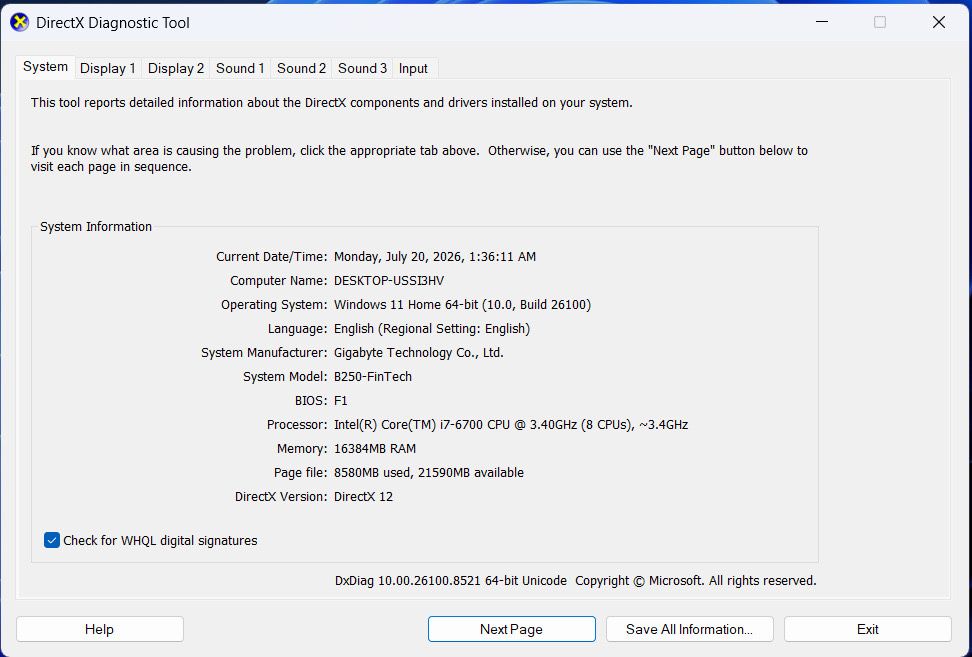The image size is (972, 657).
Task: Click the DirectX 12 version value
Action: [x=363, y=497]
